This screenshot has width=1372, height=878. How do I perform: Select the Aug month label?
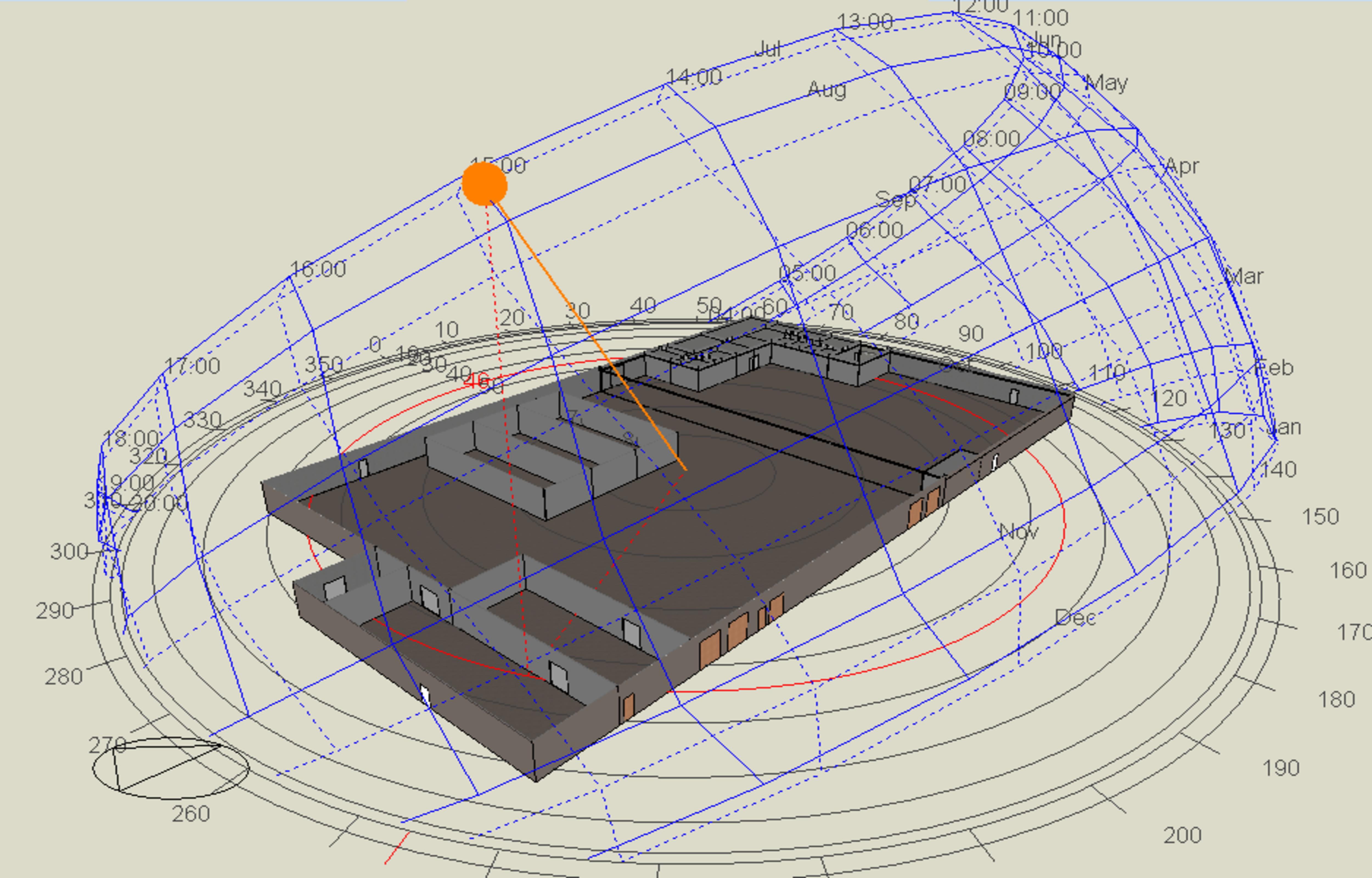pyautogui.click(x=827, y=89)
